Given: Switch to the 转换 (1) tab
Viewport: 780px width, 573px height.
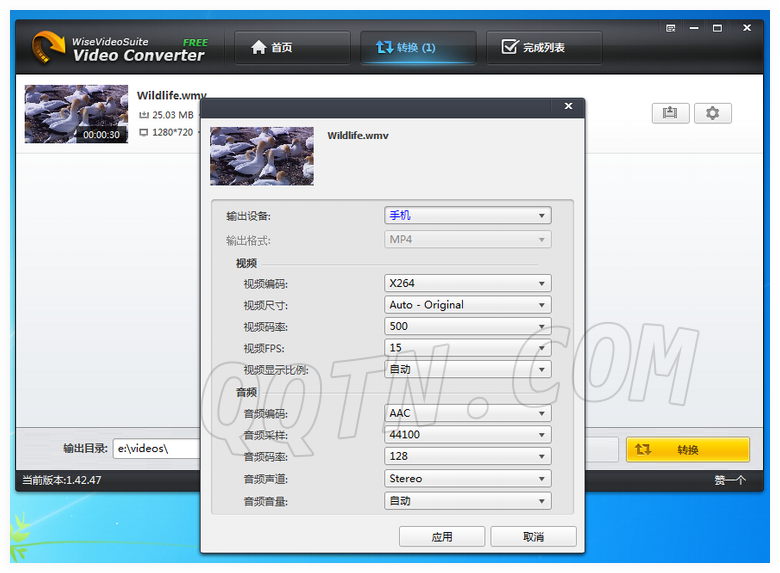Looking at the screenshot, I should (x=418, y=47).
